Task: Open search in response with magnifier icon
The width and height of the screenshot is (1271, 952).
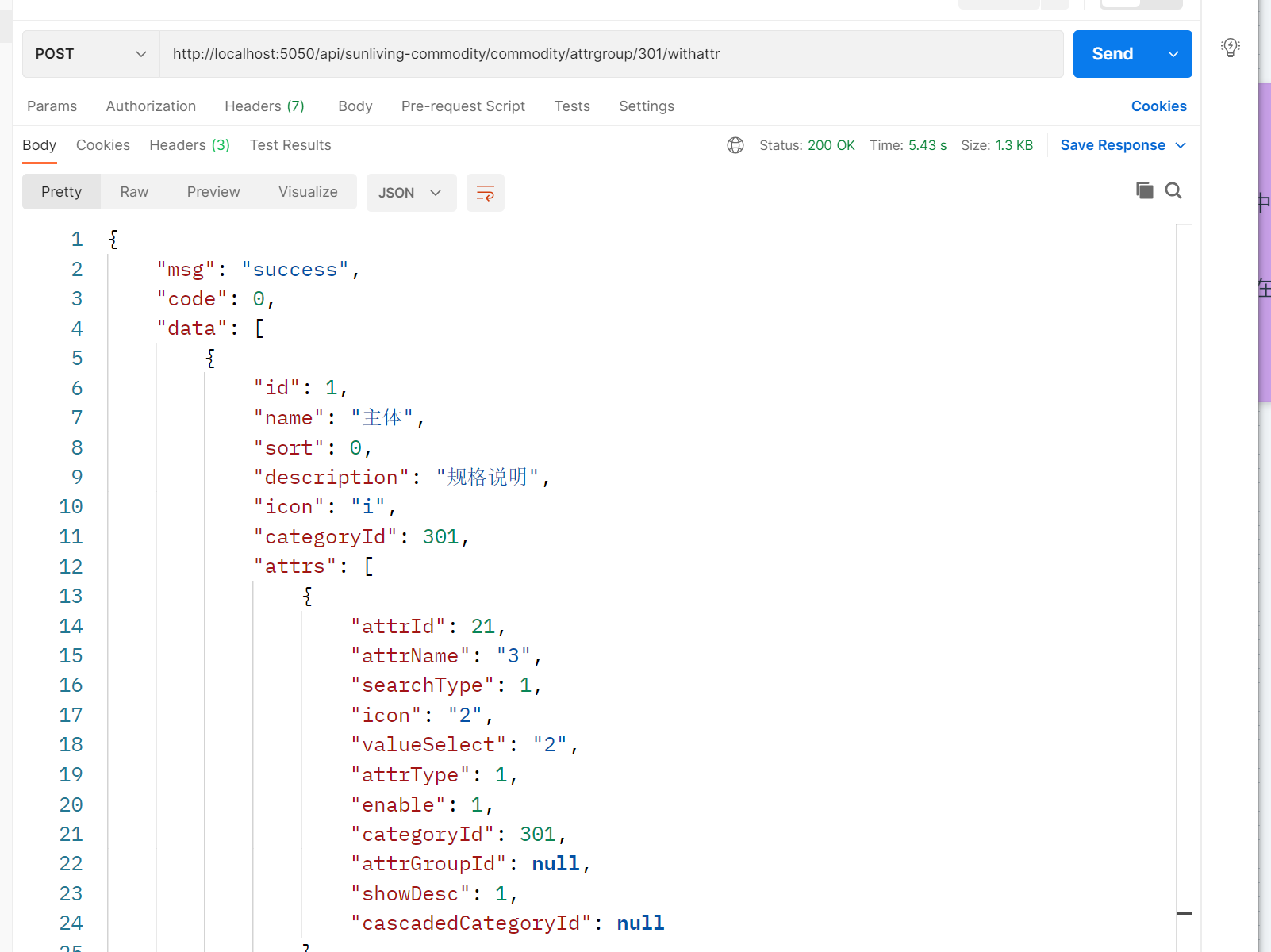Action: point(1173,190)
